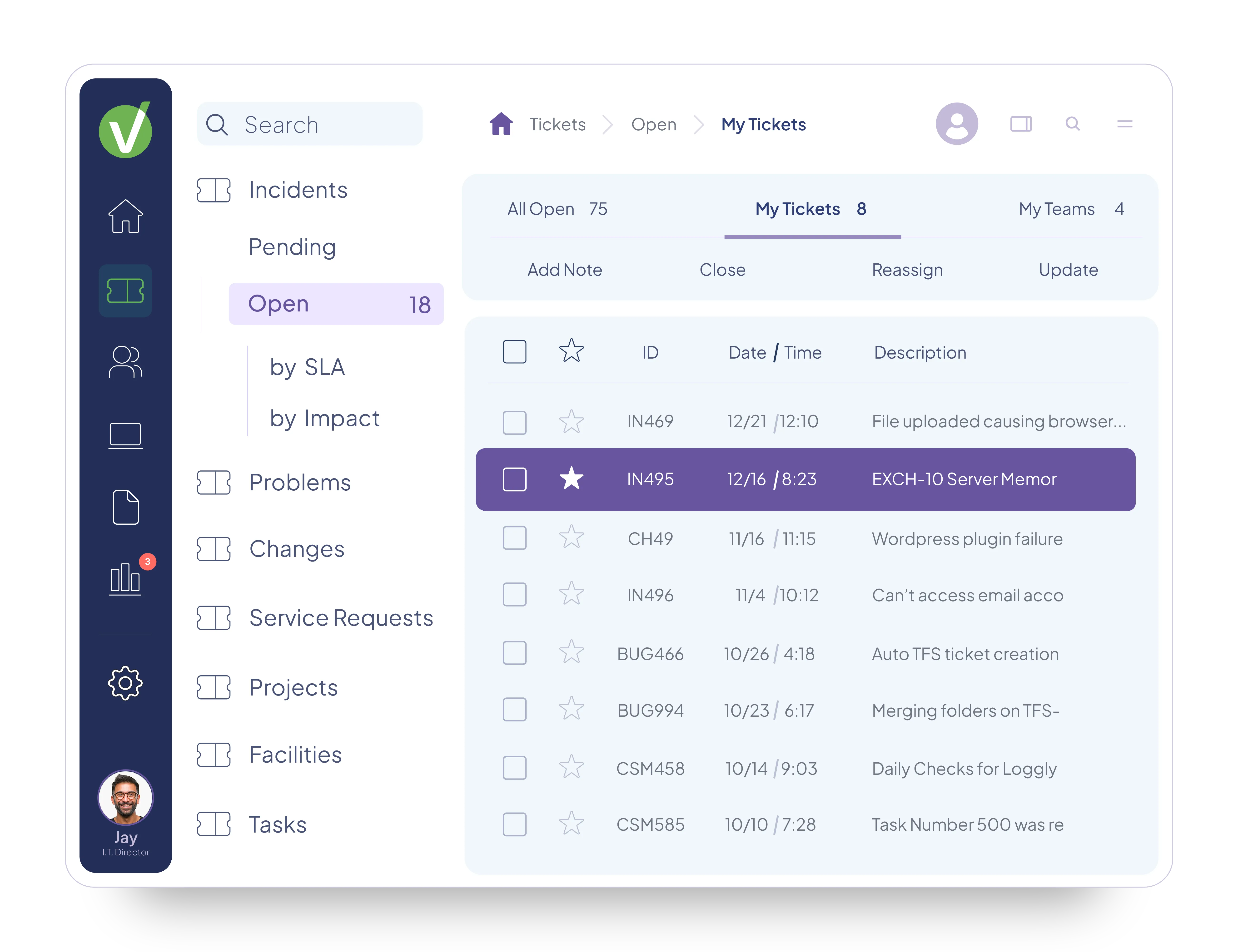This screenshot has height=952, width=1238.
Task: Check the box for ticket IN496
Action: [515, 594]
